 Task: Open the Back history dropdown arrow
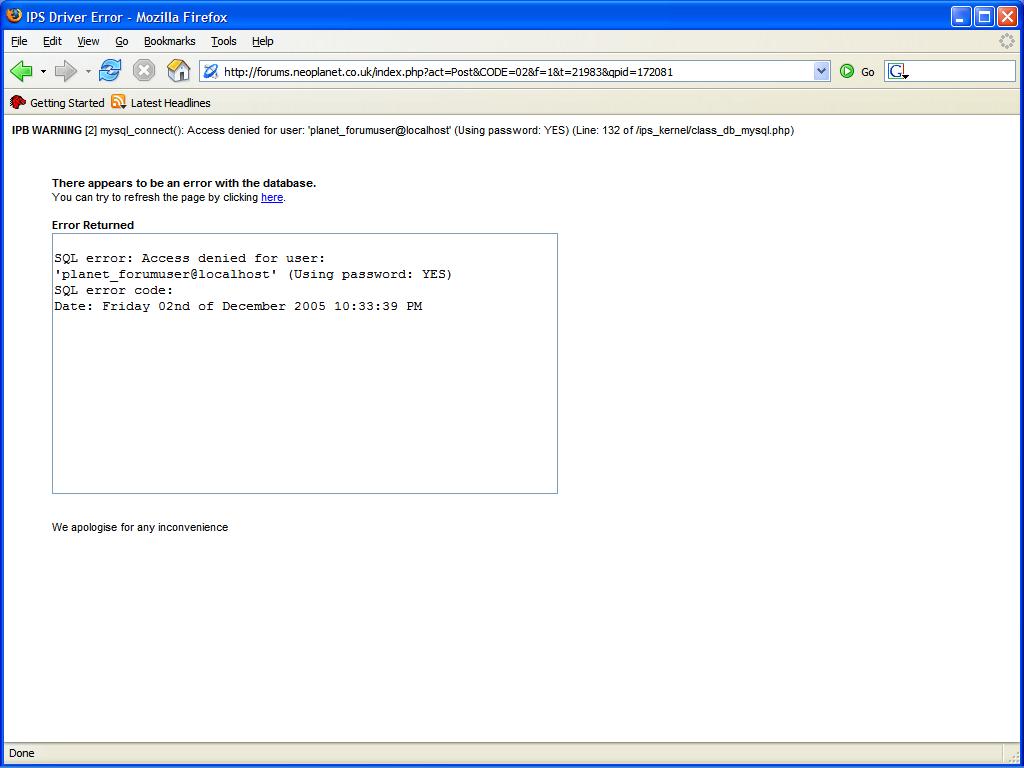click(43, 71)
